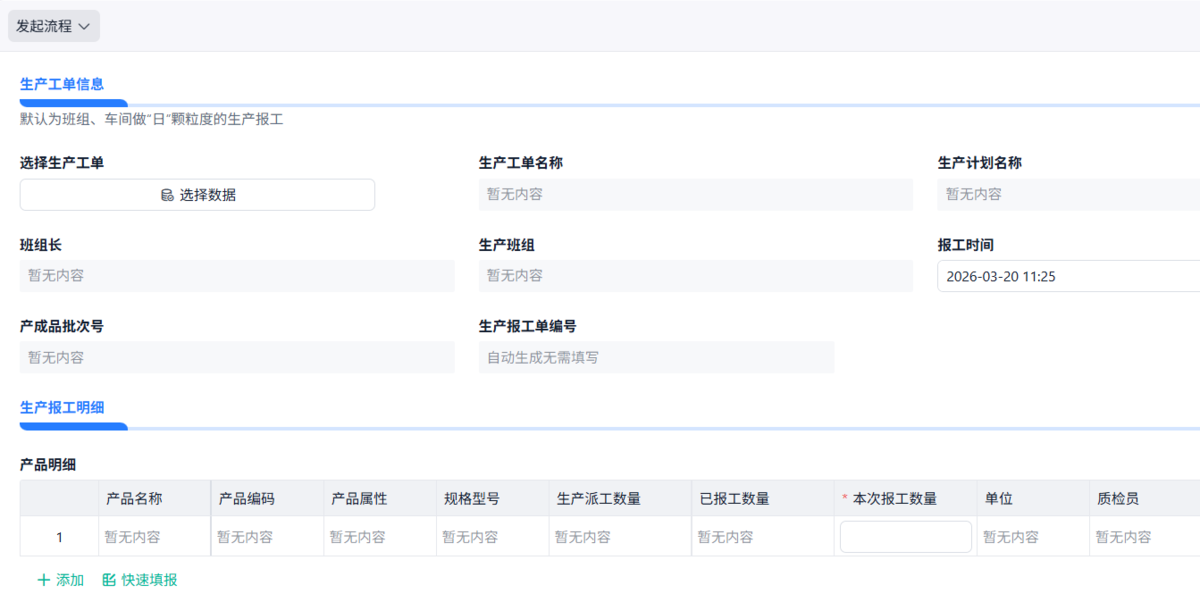Image resolution: width=1200 pixels, height=602 pixels.
Task: Select the 生产报工明细 section tab
Action: pyautogui.click(x=62, y=407)
